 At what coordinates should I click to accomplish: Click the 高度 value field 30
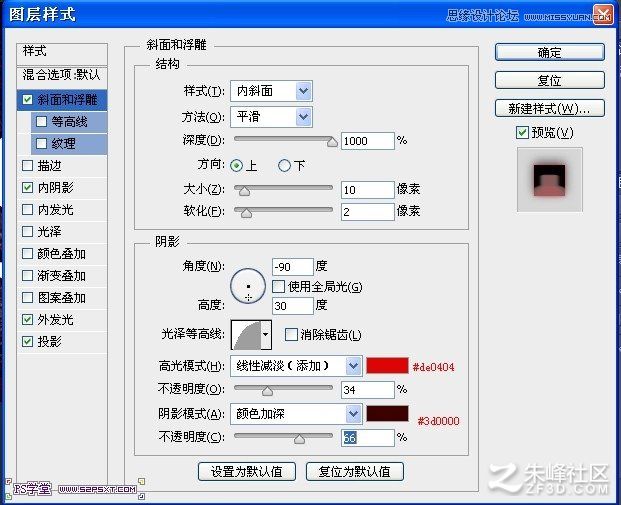[x=293, y=306]
